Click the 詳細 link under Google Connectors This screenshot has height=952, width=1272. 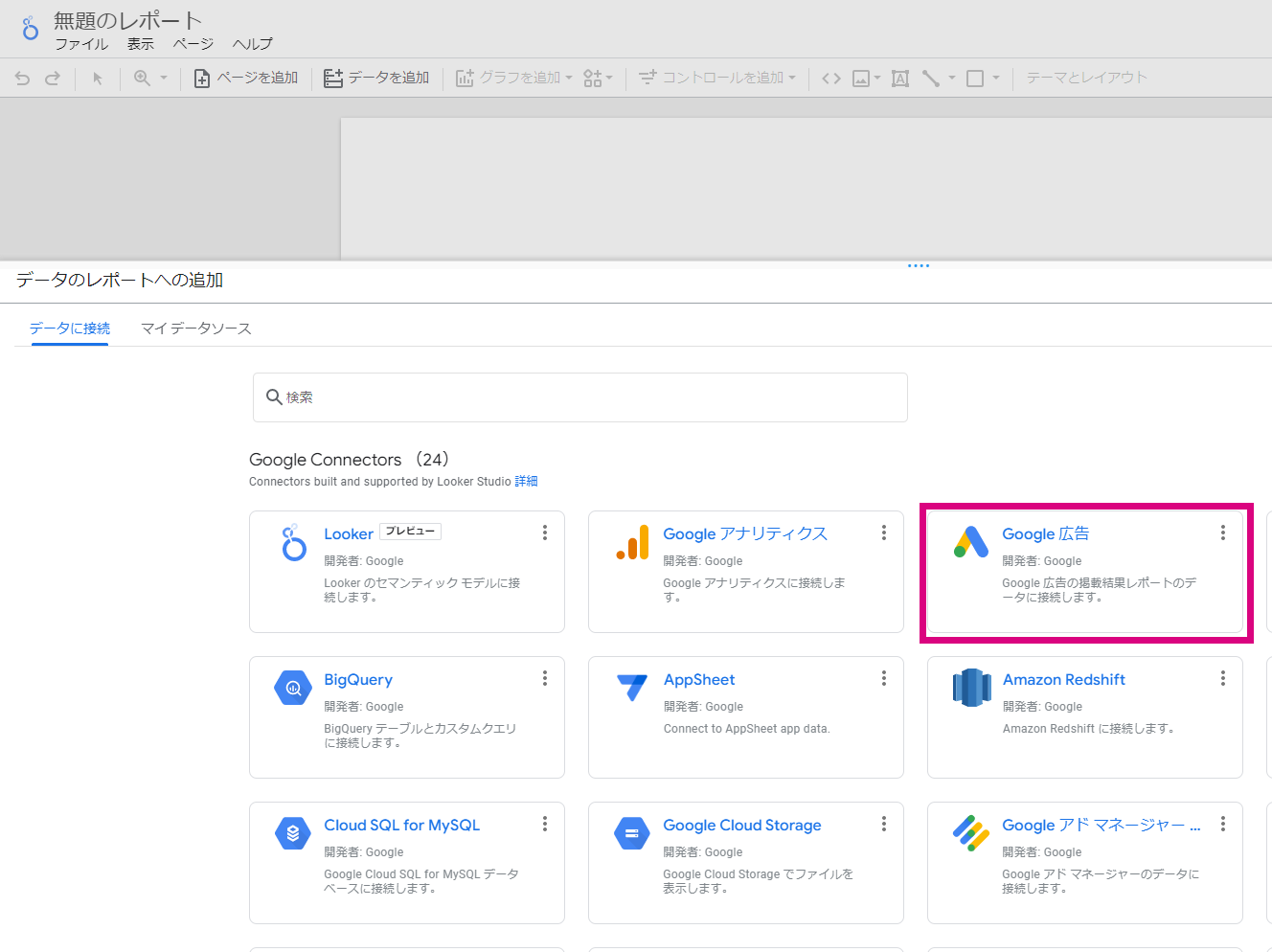[x=527, y=482]
